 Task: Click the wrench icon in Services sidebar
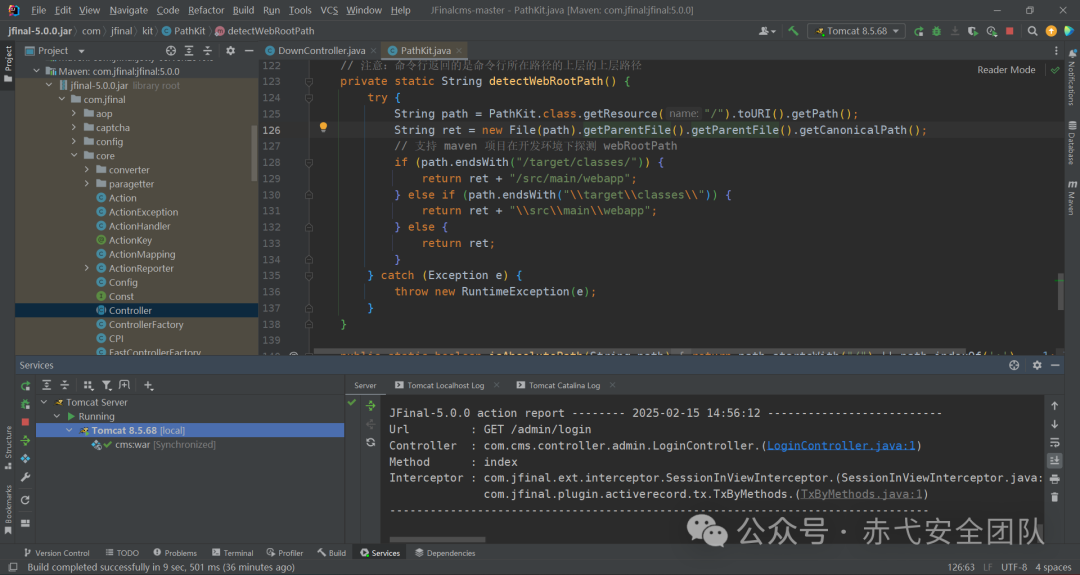point(25,477)
